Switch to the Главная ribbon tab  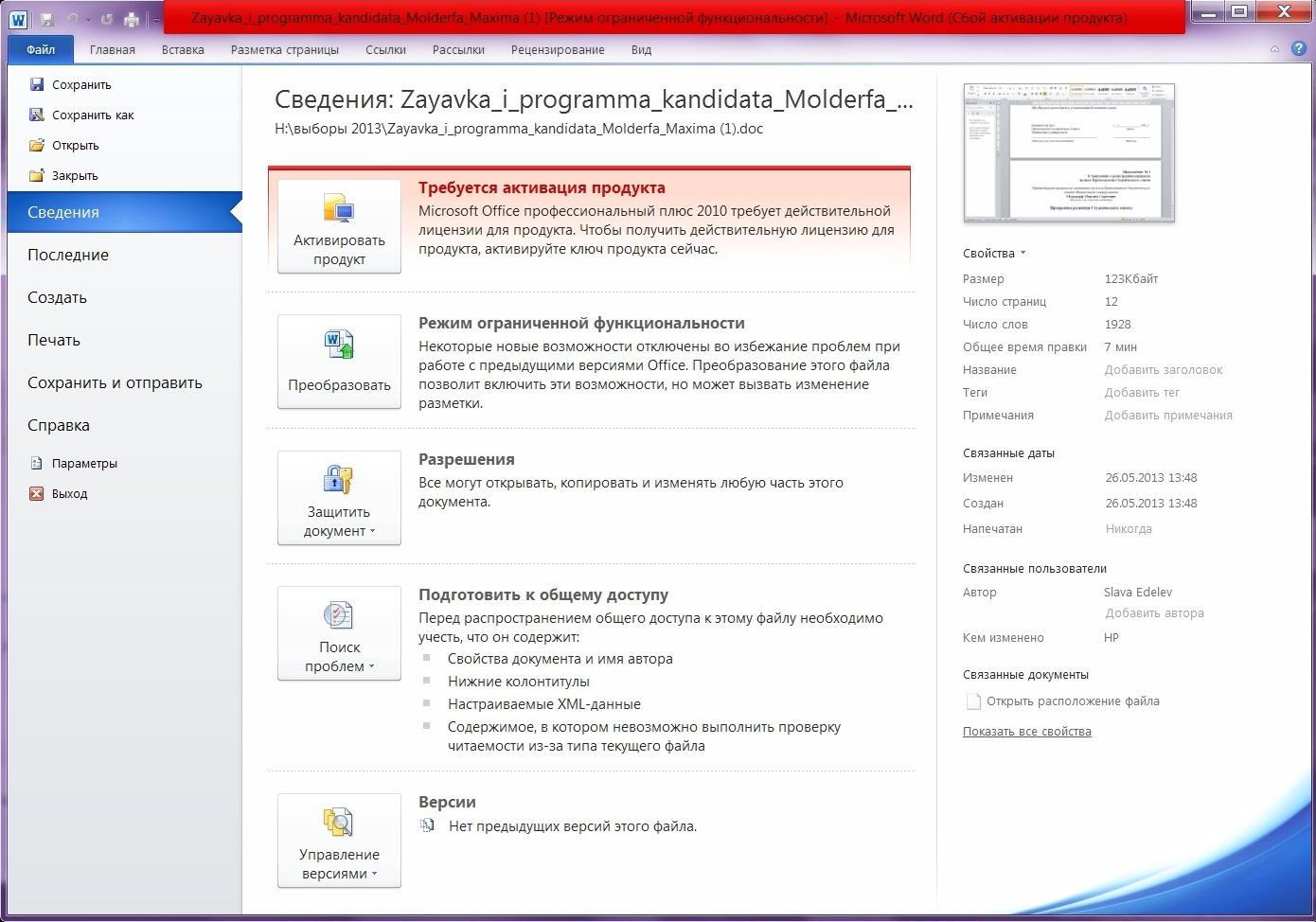[113, 49]
